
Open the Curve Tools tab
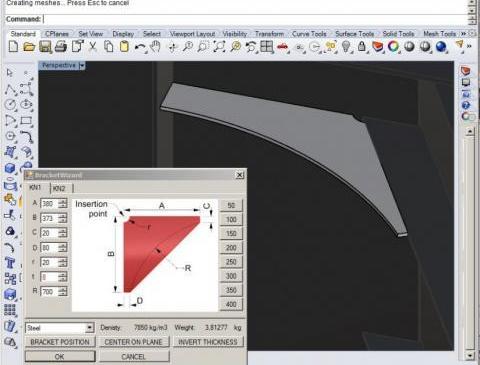(309, 34)
